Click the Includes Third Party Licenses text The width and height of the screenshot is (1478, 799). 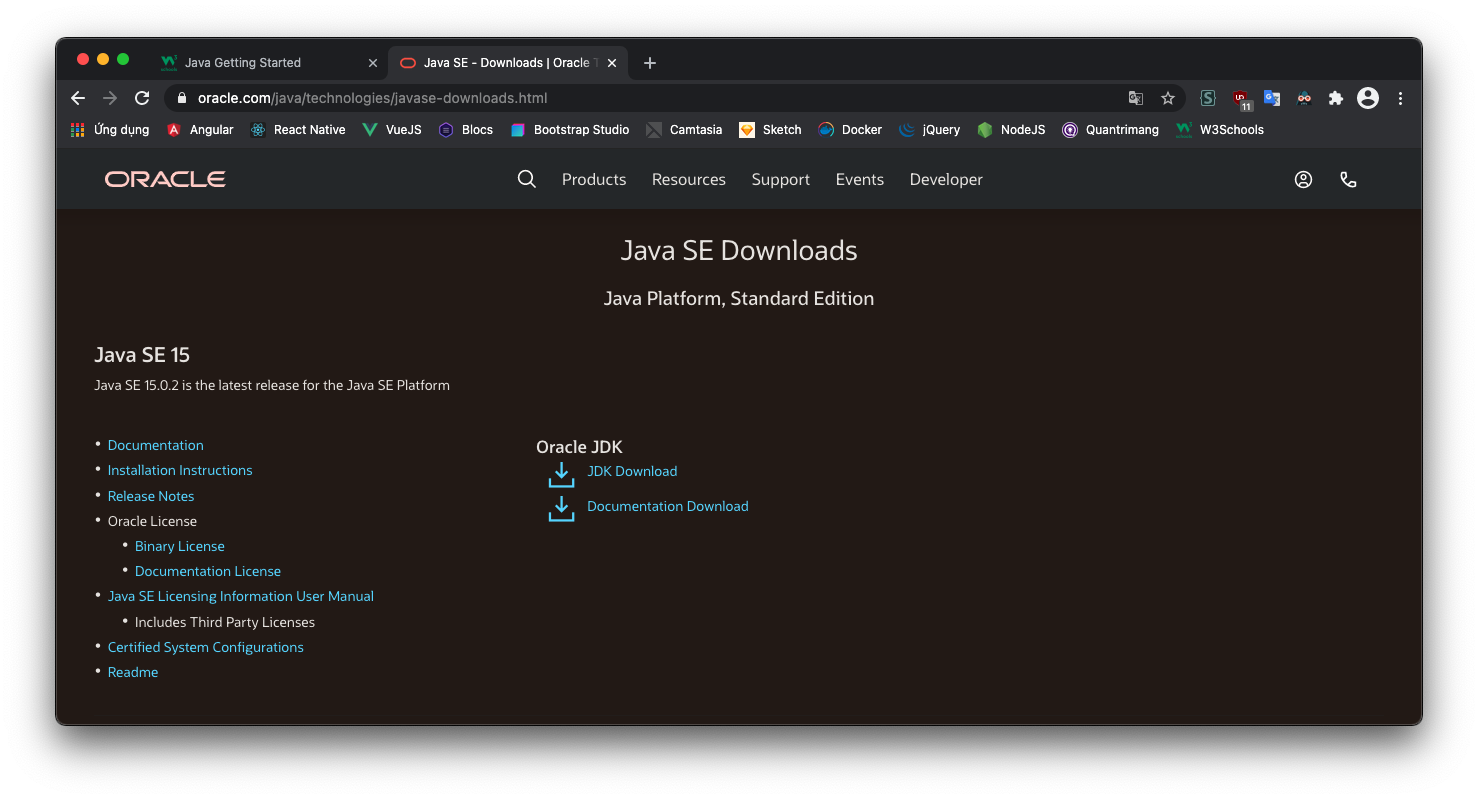click(225, 622)
